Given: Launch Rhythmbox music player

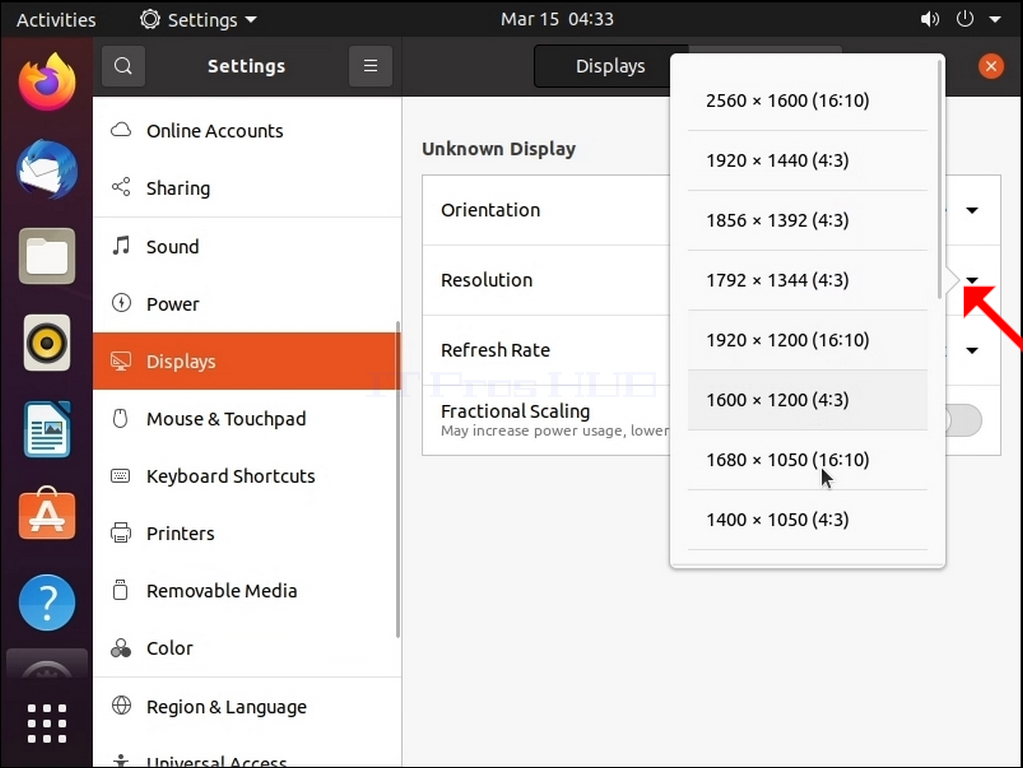Looking at the screenshot, I should pos(47,343).
